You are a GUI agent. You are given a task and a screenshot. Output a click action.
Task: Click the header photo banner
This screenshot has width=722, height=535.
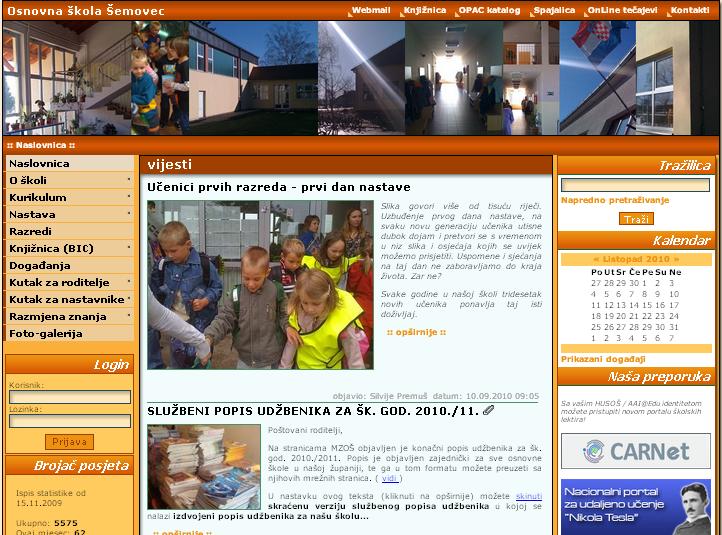click(361, 78)
